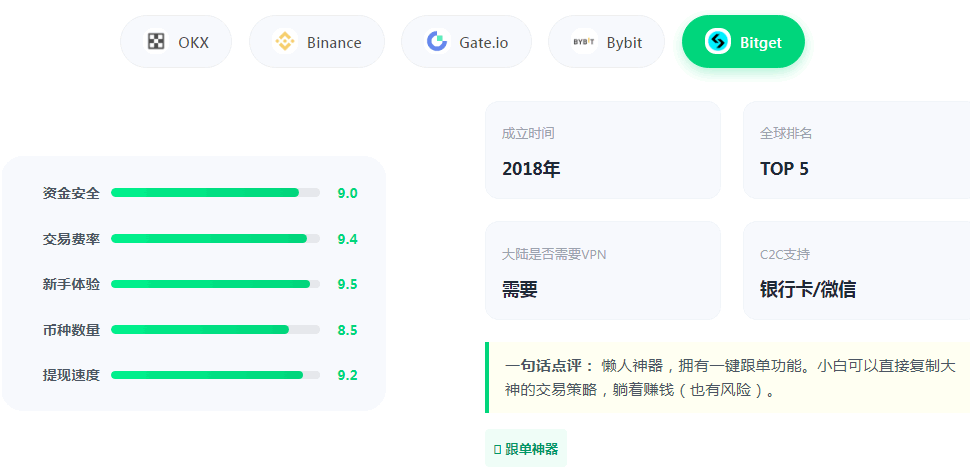The height and width of the screenshot is (471, 972).
Task: Click the OKX logo icon
Action: pos(156,42)
